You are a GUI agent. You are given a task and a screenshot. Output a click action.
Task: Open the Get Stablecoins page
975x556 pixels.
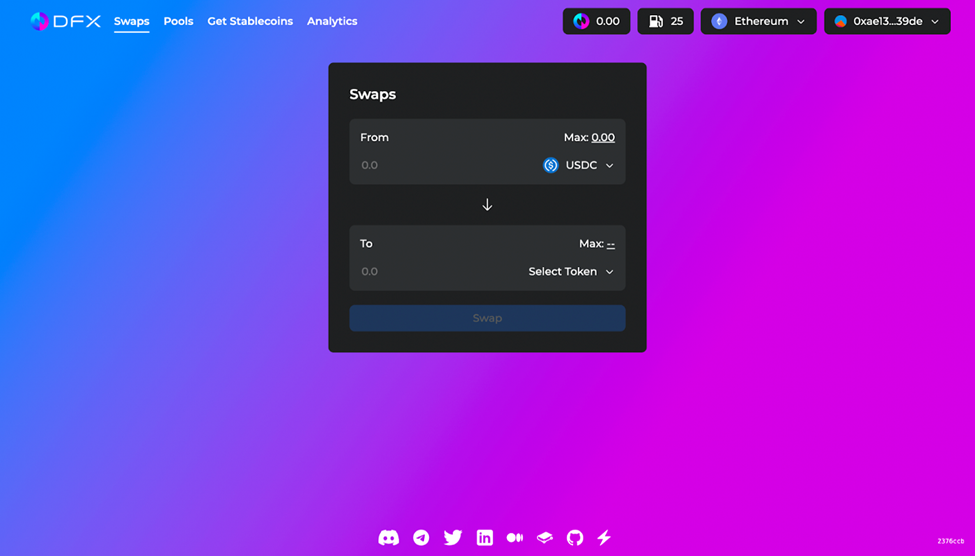coord(250,21)
